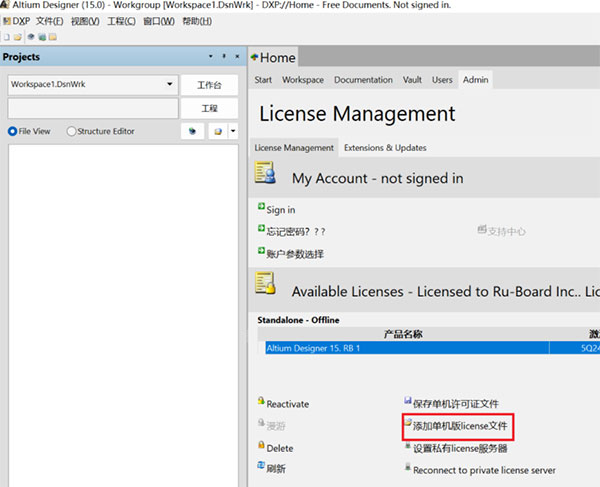The height and width of the screenshot is (487, 600).
Task: Click the lock icon beside Delete
Action: [x=261, y=445]
